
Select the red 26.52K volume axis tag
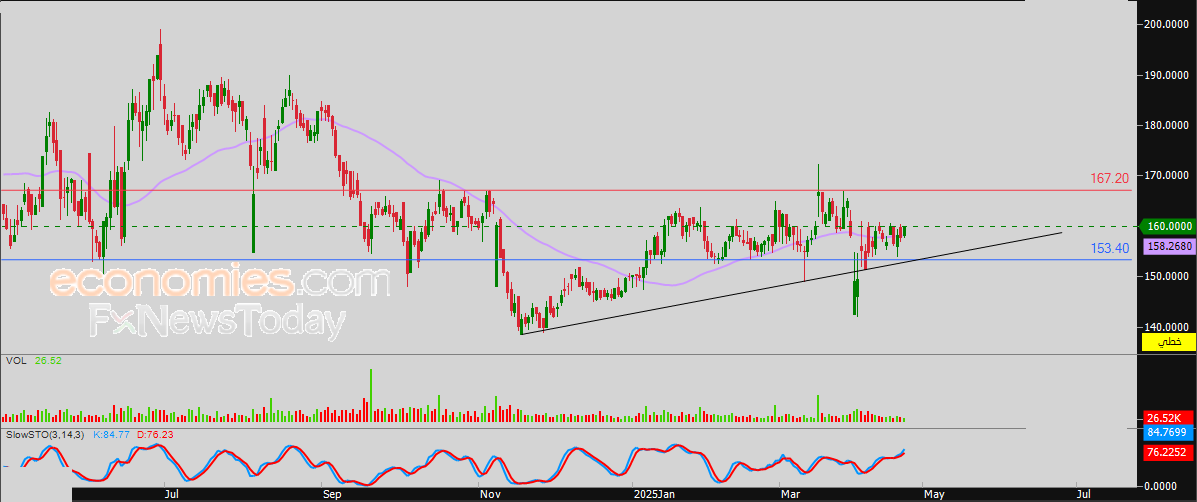(1167, 418)
